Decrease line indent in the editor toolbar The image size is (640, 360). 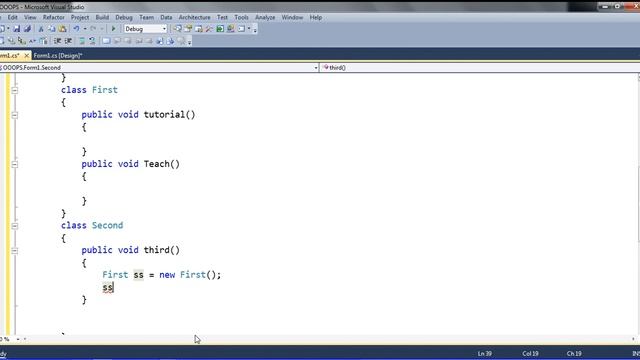(57, 41)
